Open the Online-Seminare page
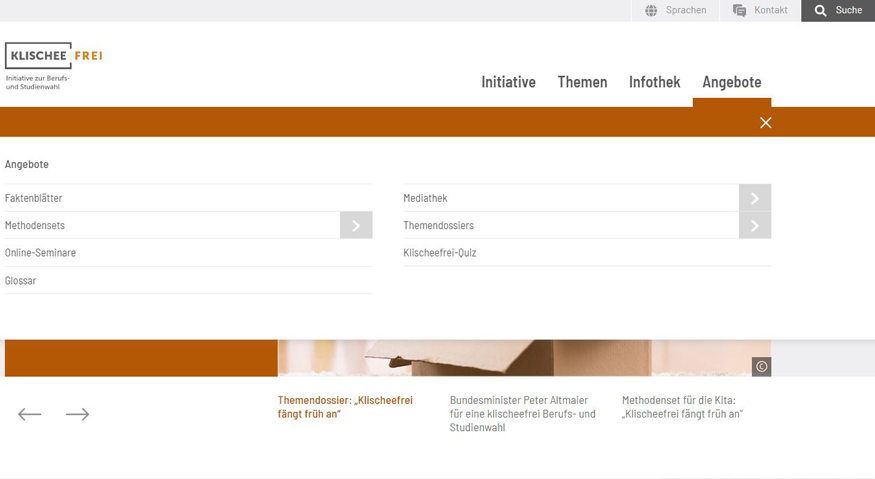The height and width of the screenshot is (479, 875). 40,253
